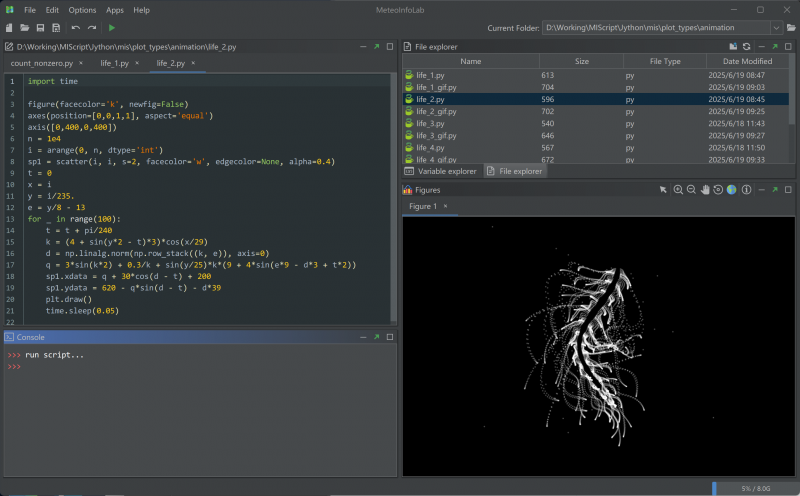
Task: Run the script with the green play button
Action: [x=112, y=27]
